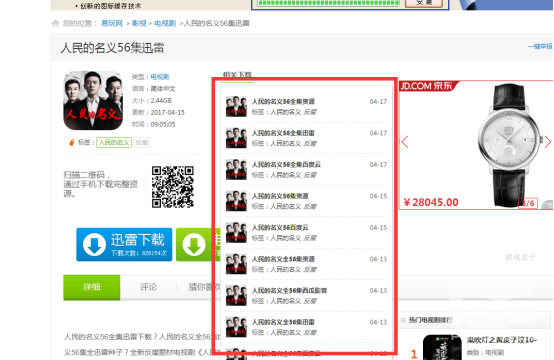
Task: Open 人民的名义全56集迅雷 link
Action: tap(283, 322)
